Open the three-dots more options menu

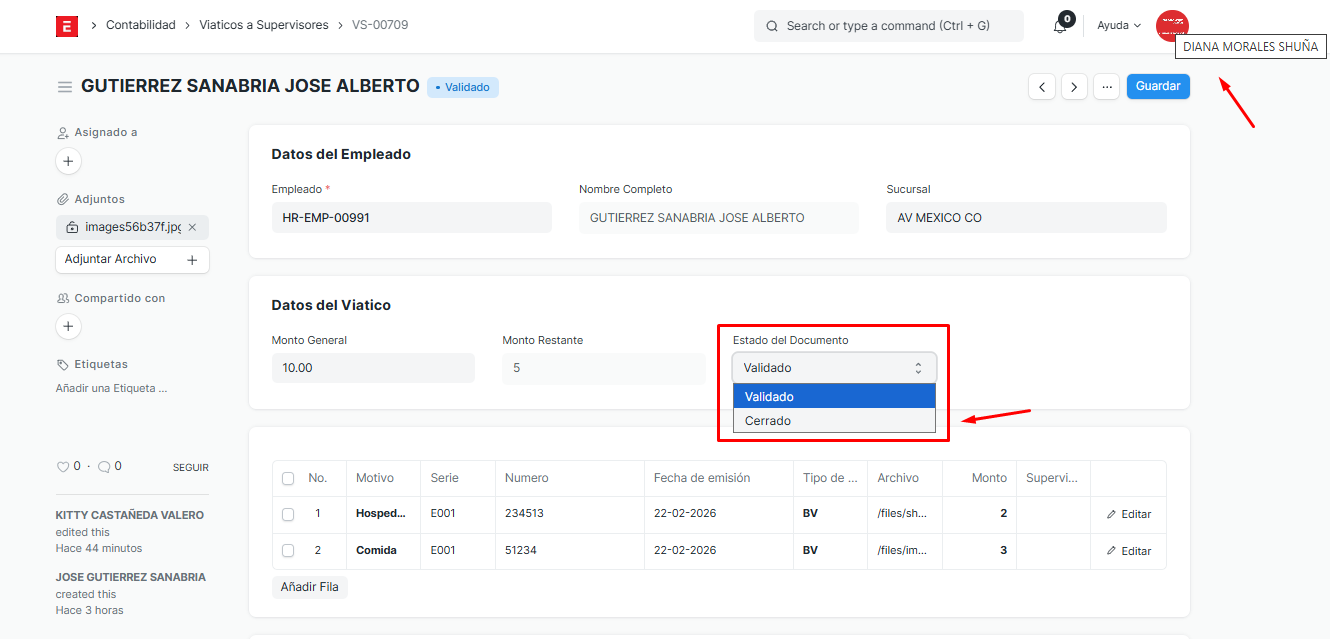[1106, 87]
